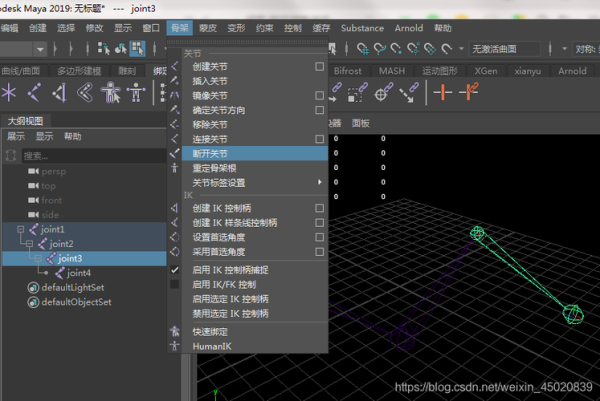Click the 无激活曲面 live surface field
The image size is (600, 401).
(x=505, y=49)
